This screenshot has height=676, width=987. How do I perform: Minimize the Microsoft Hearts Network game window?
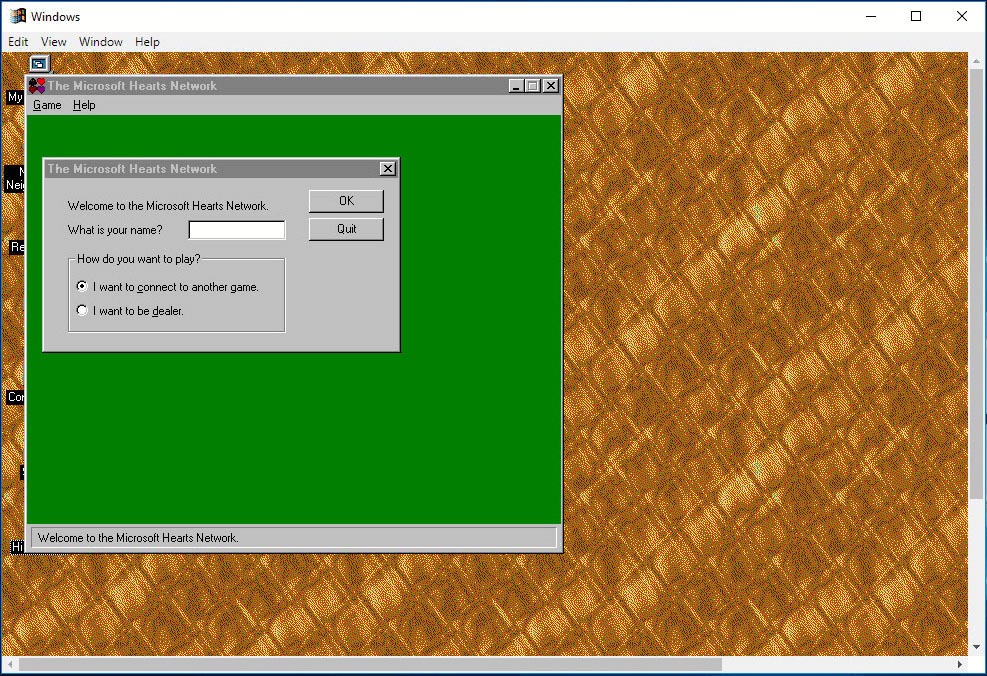click(516, 86)
